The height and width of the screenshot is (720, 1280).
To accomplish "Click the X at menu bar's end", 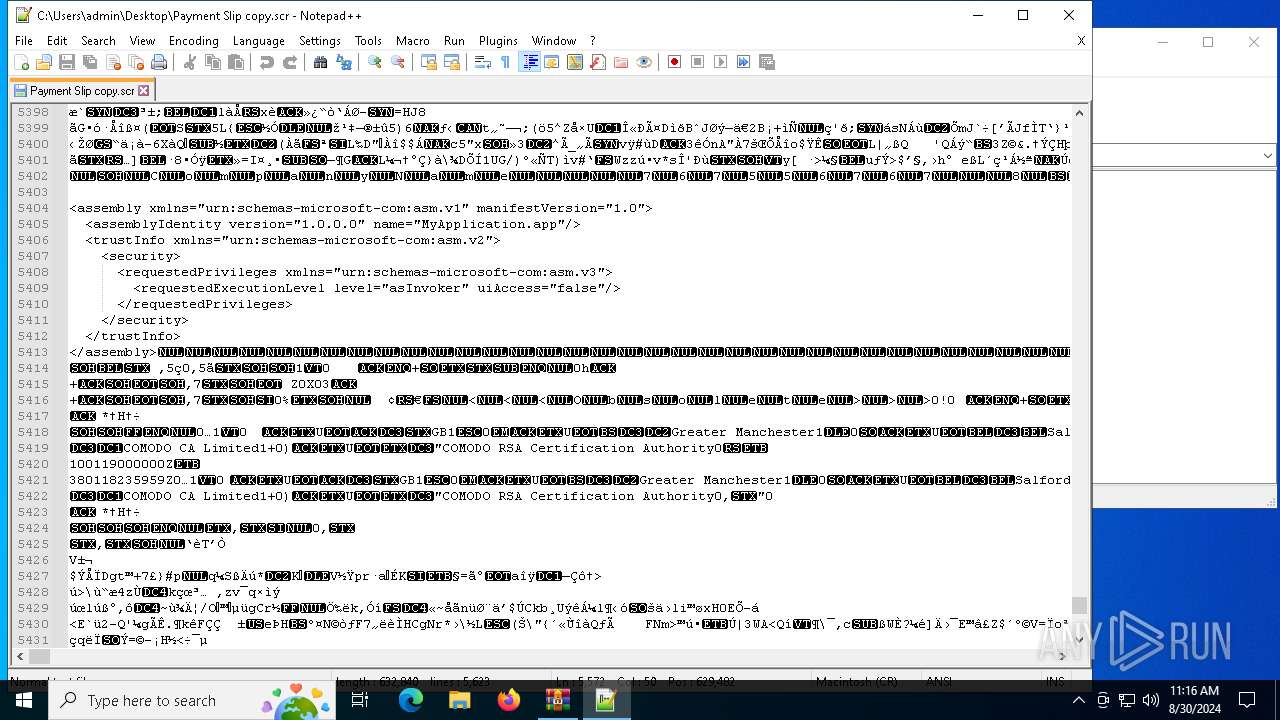I will click(x=1081, y=41).
